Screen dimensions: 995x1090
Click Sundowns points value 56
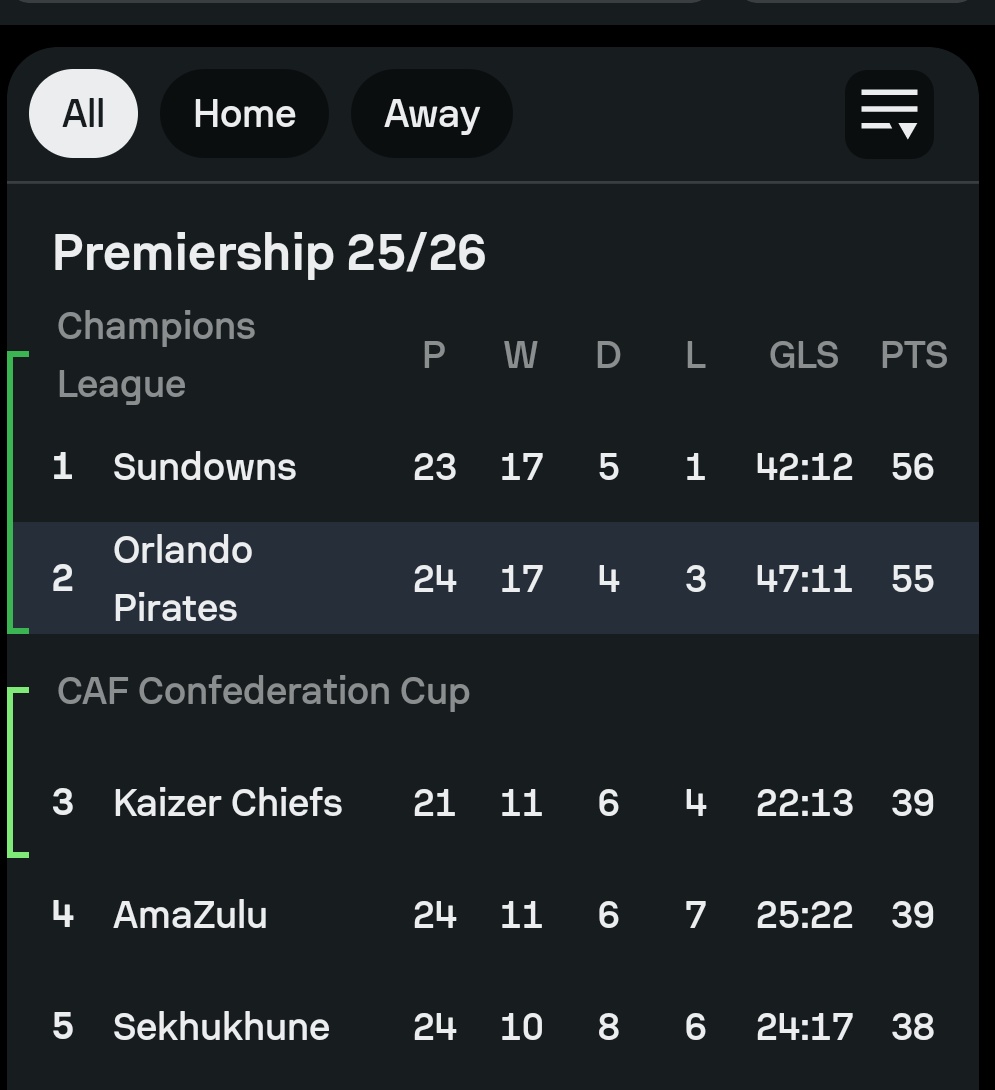pos(912,466)
